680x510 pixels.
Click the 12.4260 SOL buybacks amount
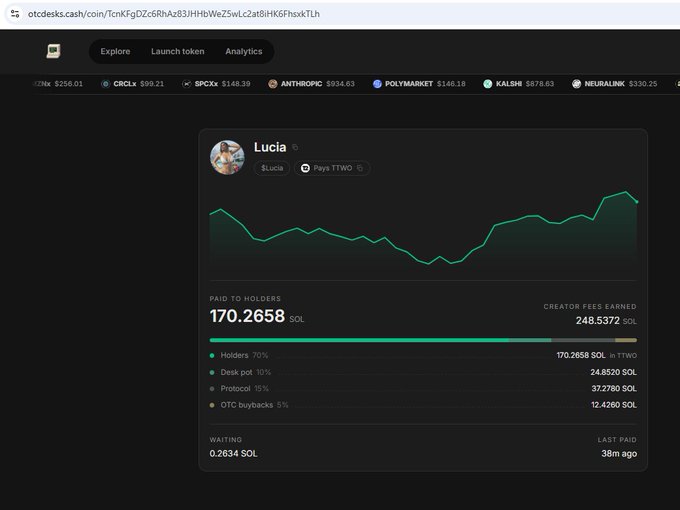614,405
